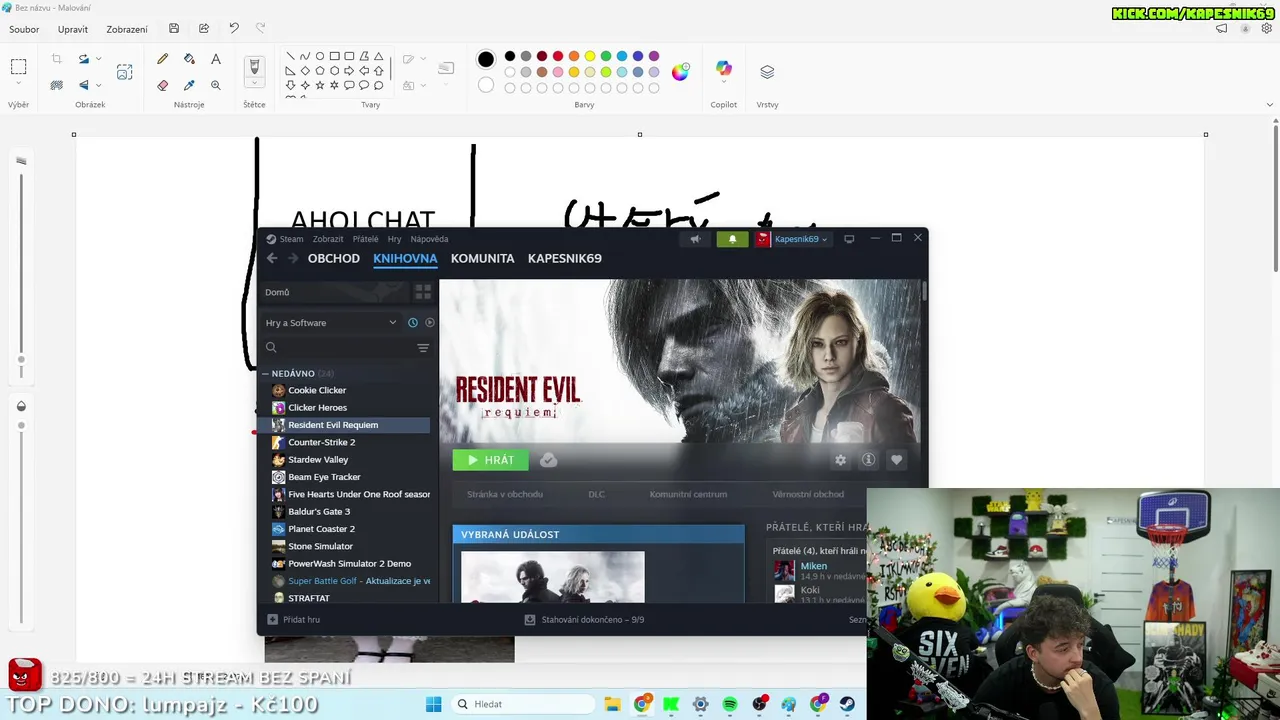Click the green HRÁT play button

point(490,460)
